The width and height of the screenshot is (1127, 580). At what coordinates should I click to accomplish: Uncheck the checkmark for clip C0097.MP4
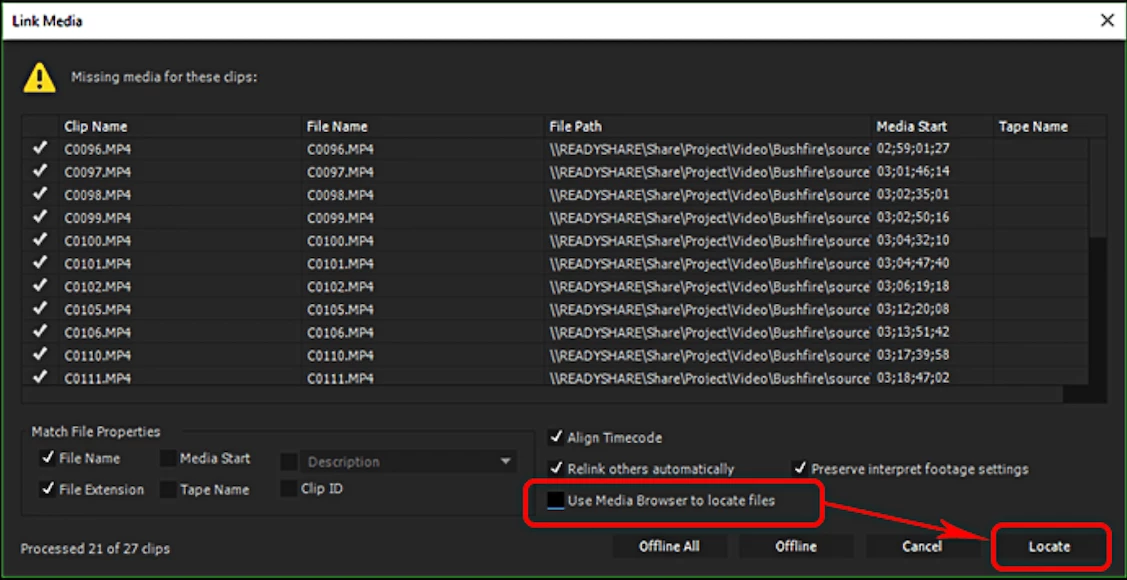click(40, 171)
